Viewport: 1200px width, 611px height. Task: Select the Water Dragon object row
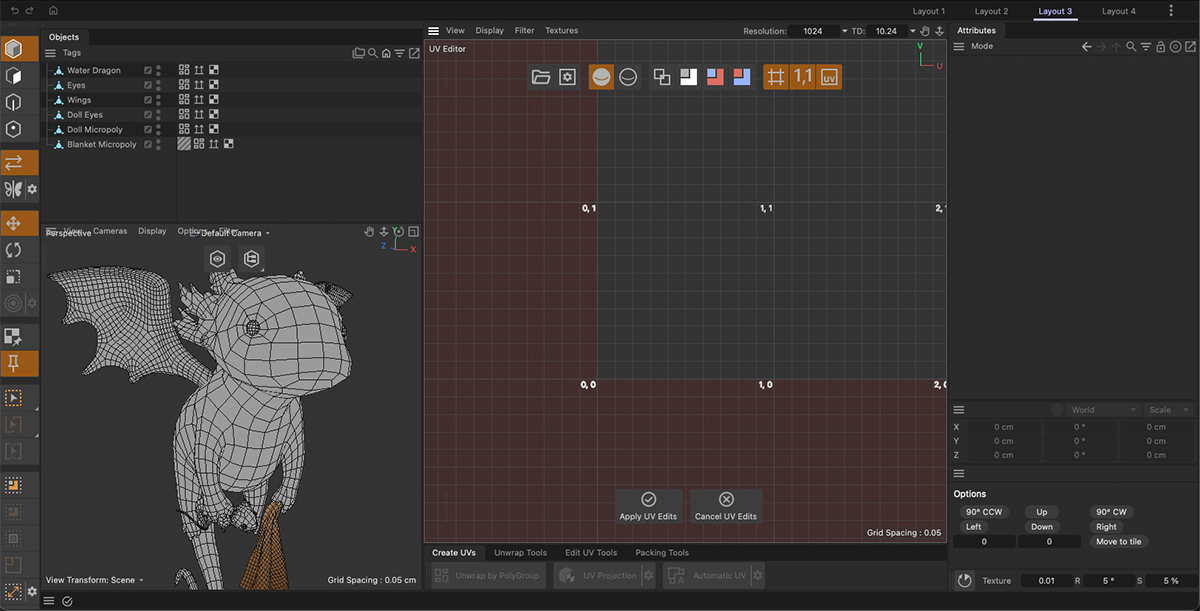coord(95,70)
